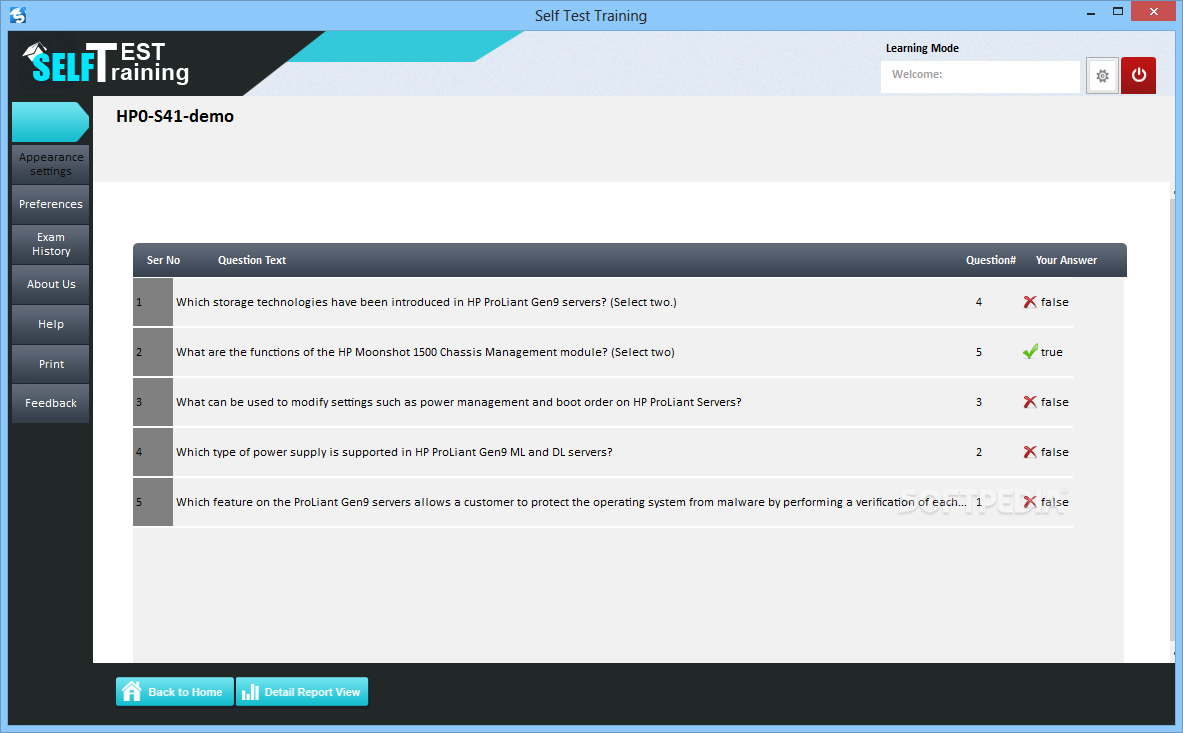Click the red X icon in row 4
The image size is (1183, 733).
click(1030, 452)
